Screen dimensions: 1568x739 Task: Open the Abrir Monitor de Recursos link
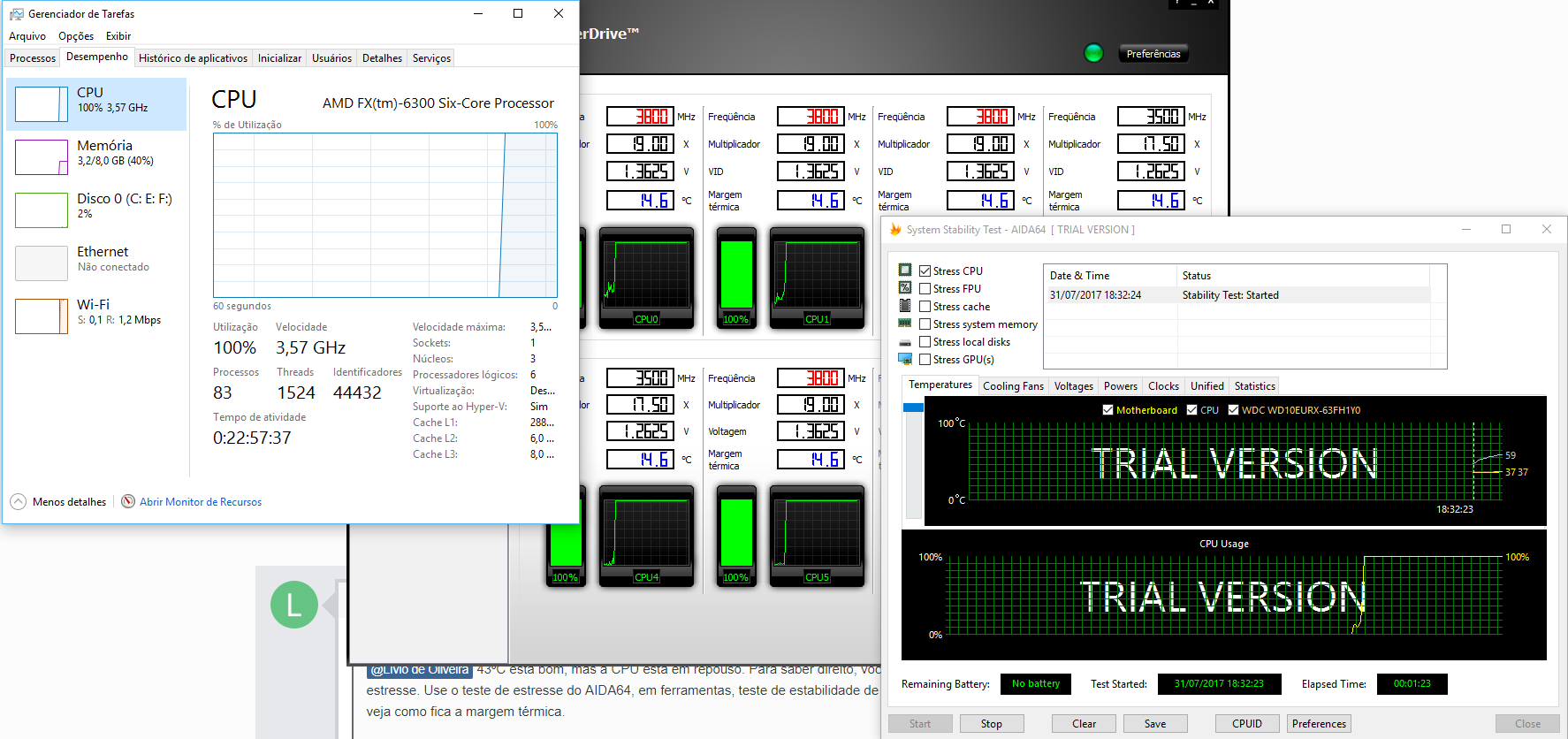click(x=201, y=502)
